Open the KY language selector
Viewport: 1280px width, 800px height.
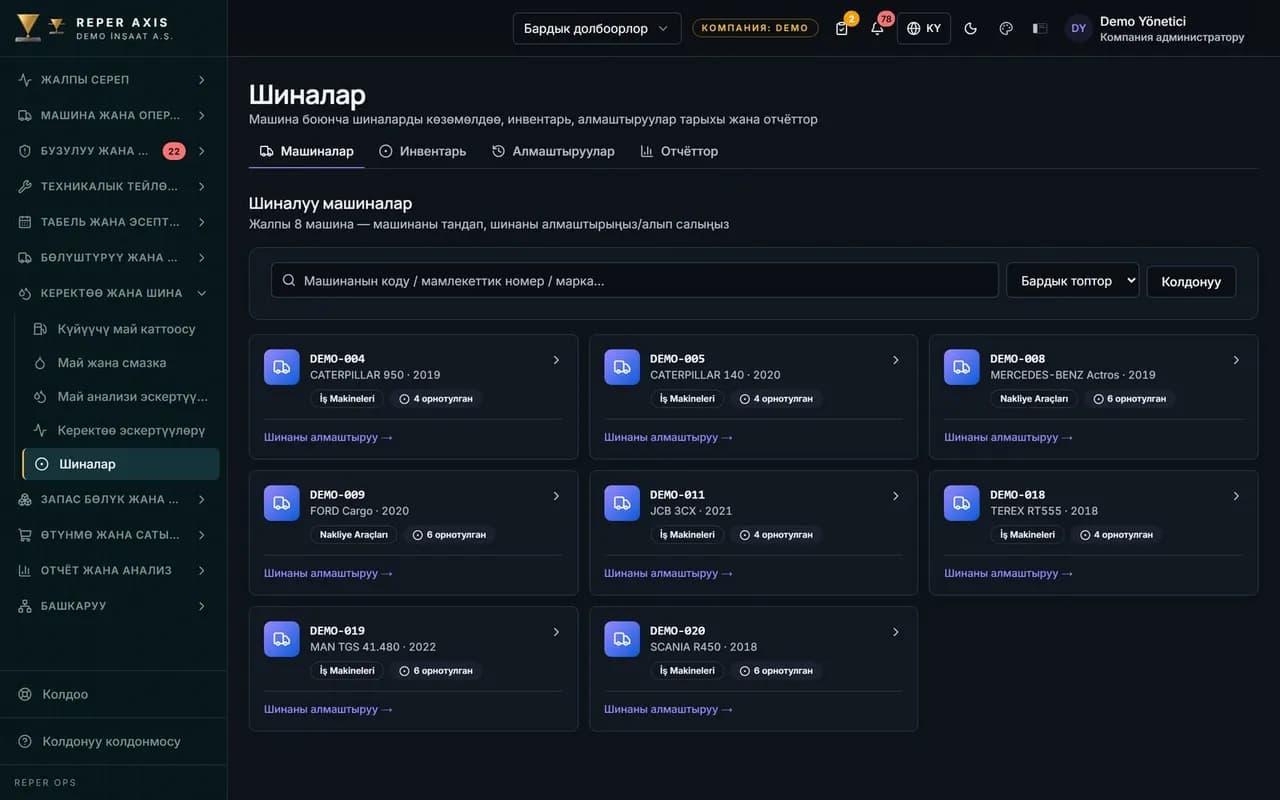(x=924, y=28)
